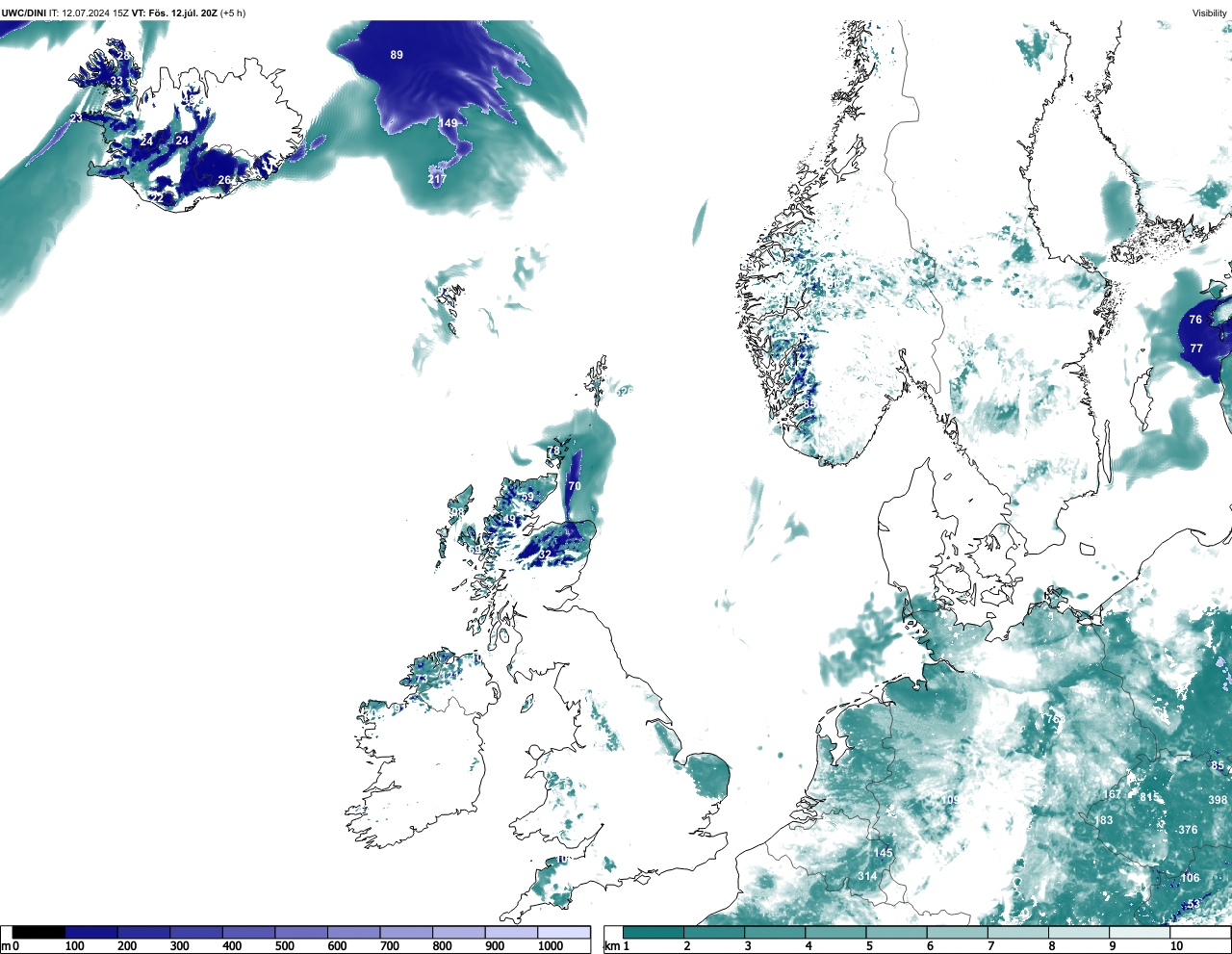Pick the 6–7 km legend swatch

click(957, 932)
